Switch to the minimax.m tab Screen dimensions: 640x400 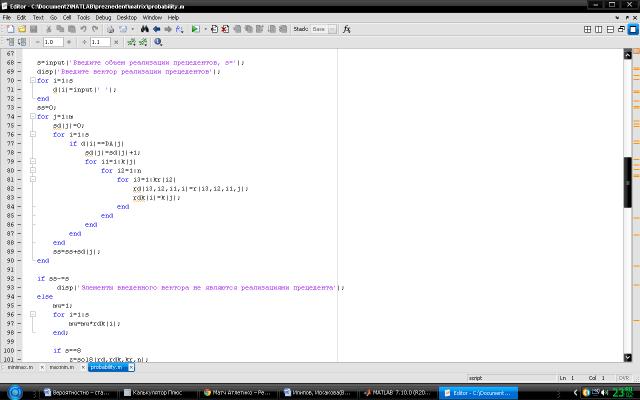(21, 367)
